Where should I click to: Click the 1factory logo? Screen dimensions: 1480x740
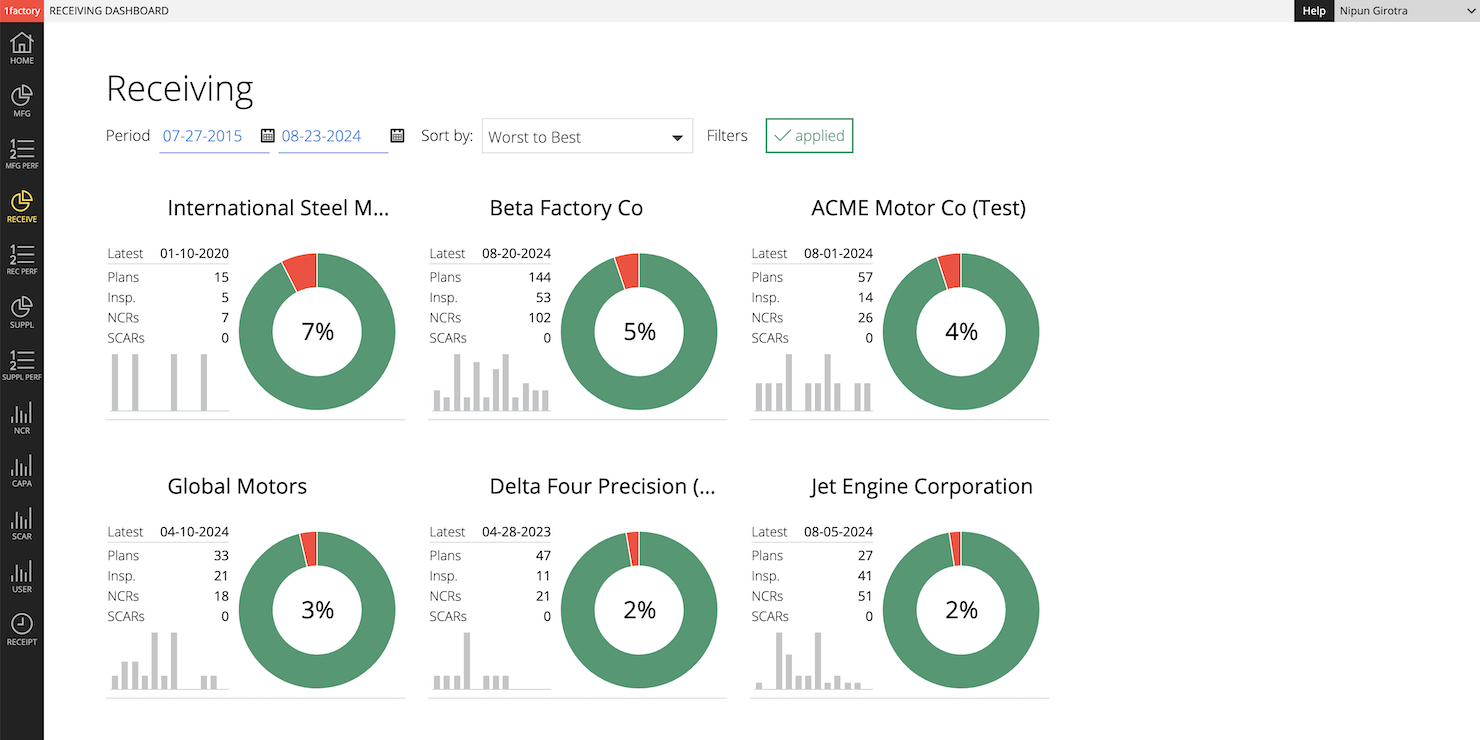point(21,11)
